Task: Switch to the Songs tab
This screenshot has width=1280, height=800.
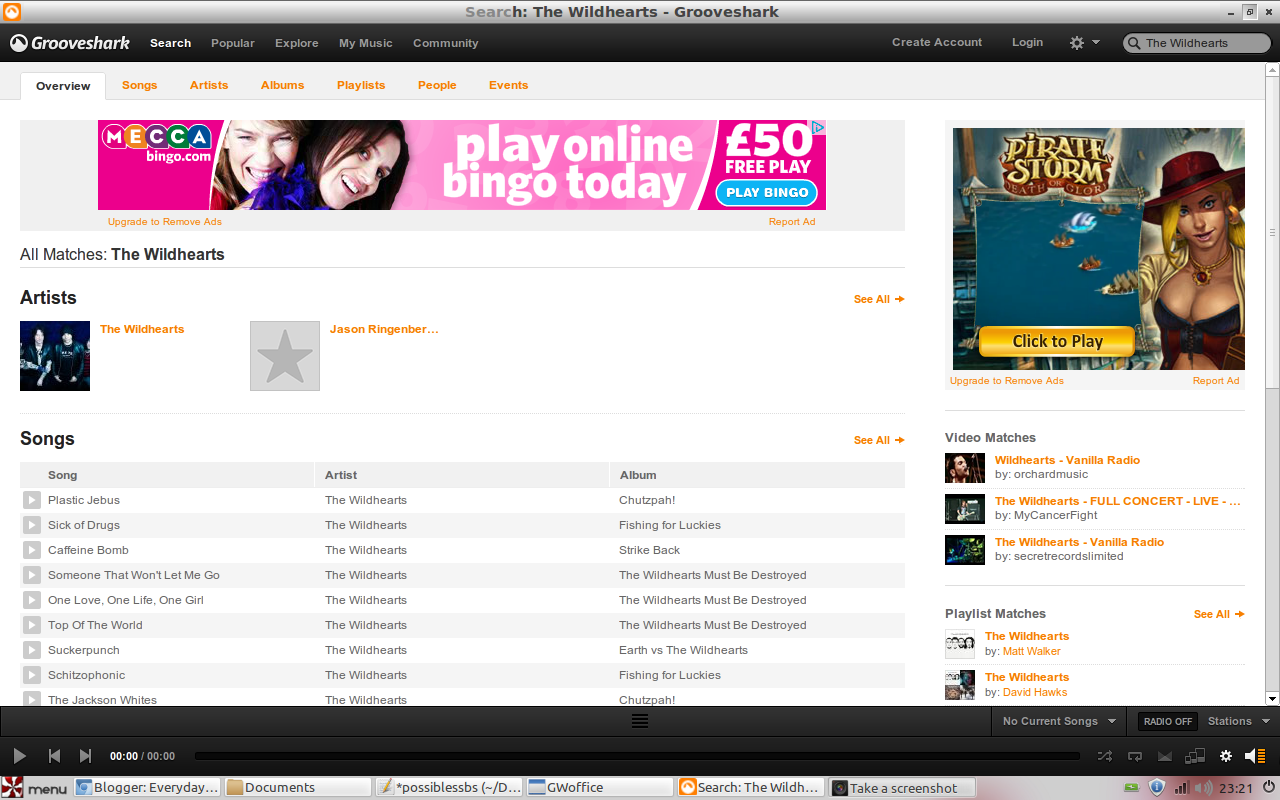Action: (139, 85)
